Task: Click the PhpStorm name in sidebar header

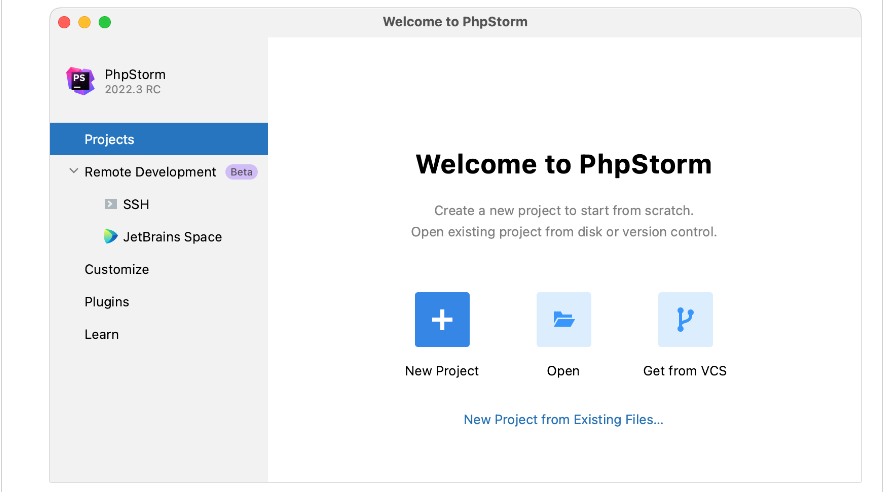Action: click(135, 74)
